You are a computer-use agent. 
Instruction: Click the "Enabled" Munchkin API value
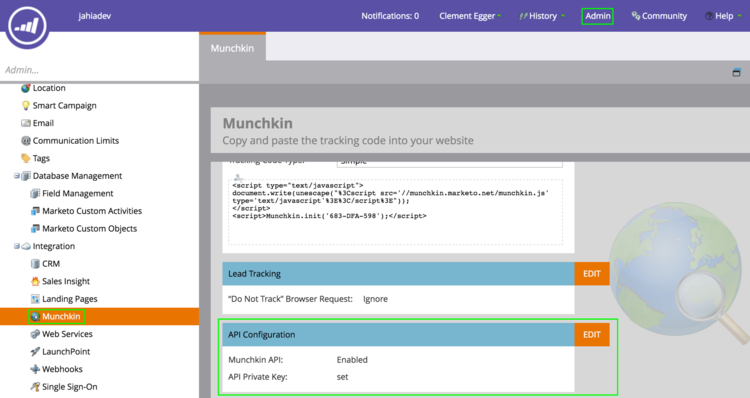pos(352,360)
